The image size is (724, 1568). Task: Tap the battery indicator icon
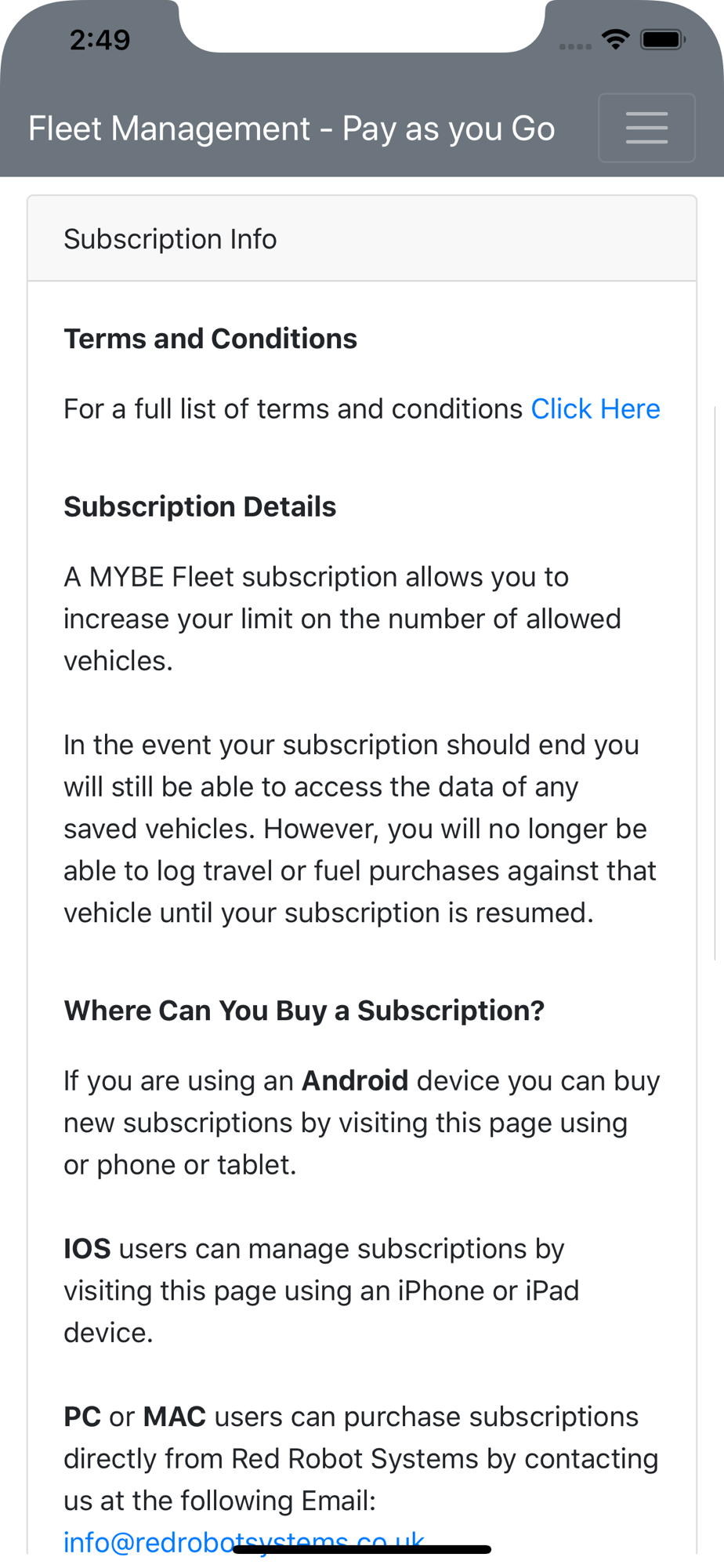tap(663, 39)
